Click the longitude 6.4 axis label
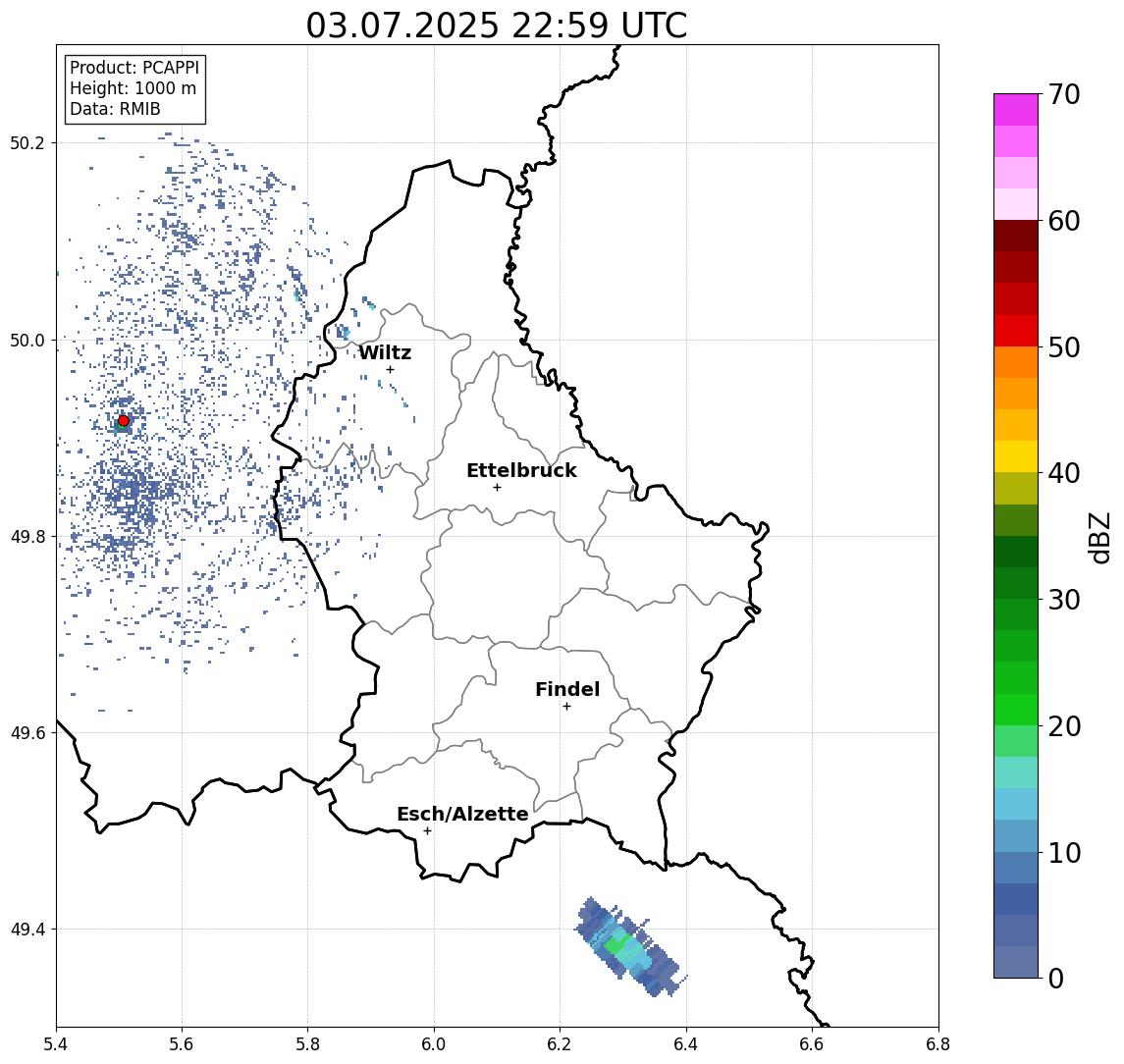 [687, 1044]
